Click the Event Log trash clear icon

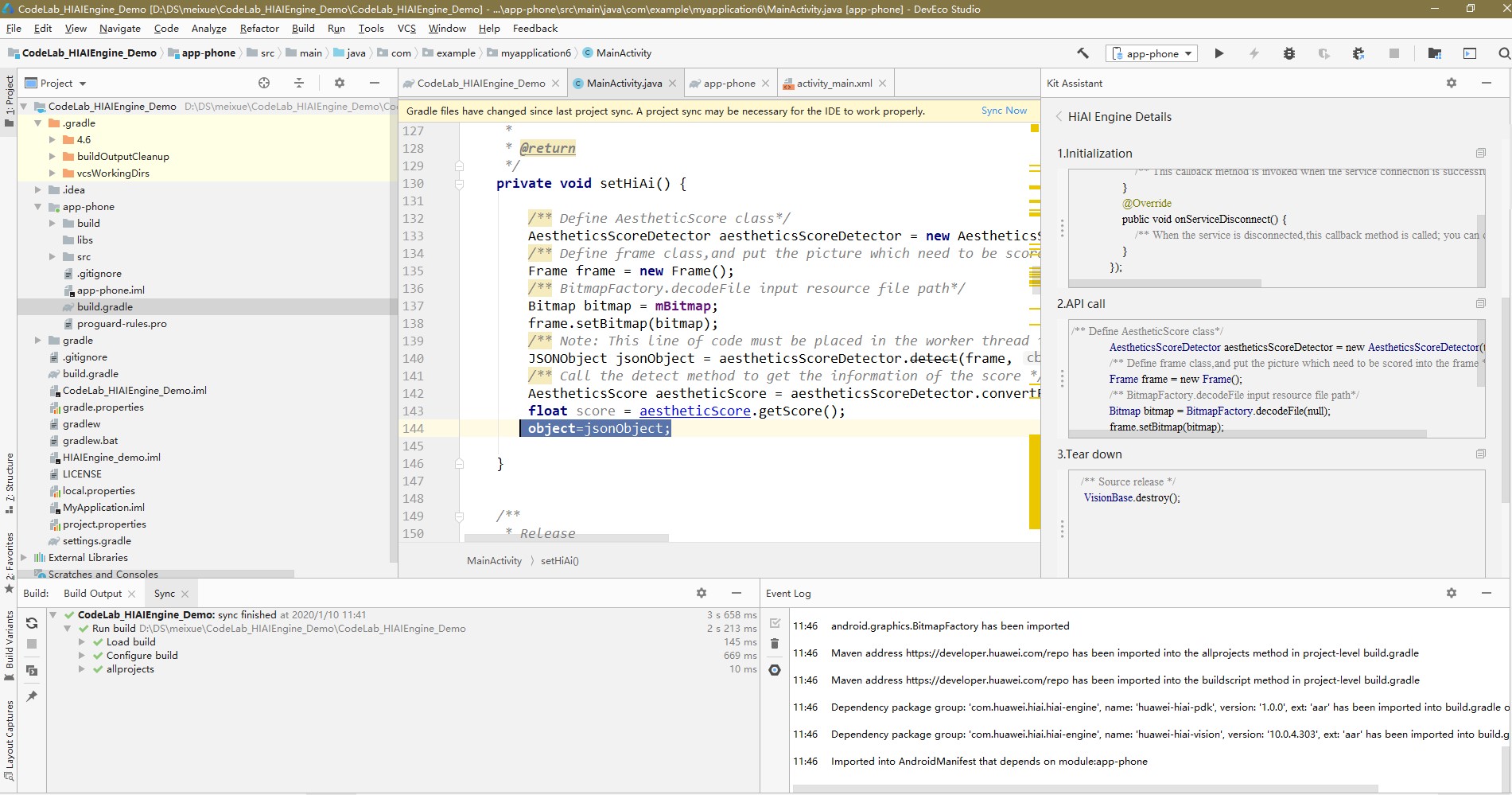click(x=775, y=643)
